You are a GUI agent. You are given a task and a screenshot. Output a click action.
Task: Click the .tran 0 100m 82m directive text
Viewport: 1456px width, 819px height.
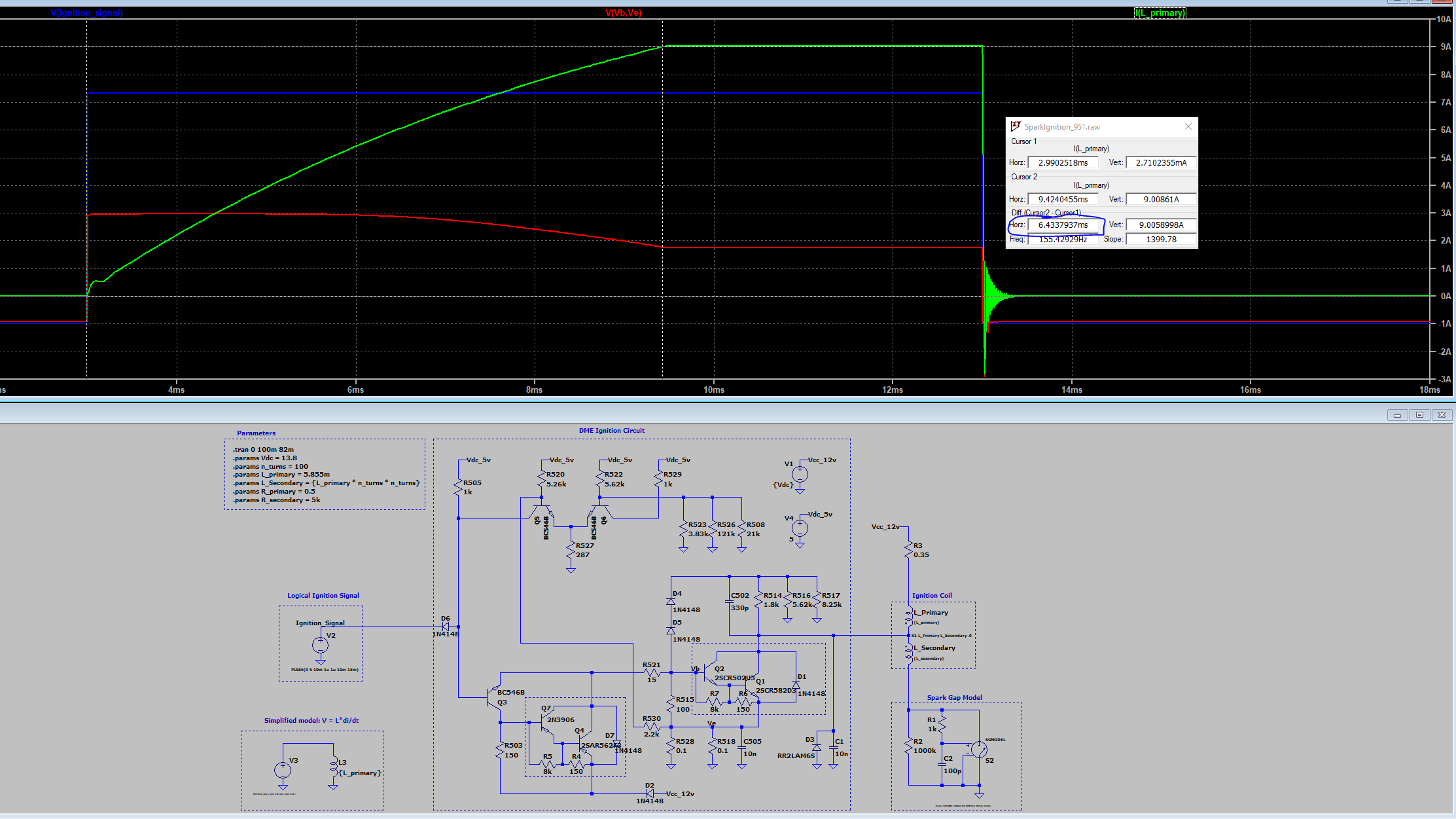tap(263, 449)
